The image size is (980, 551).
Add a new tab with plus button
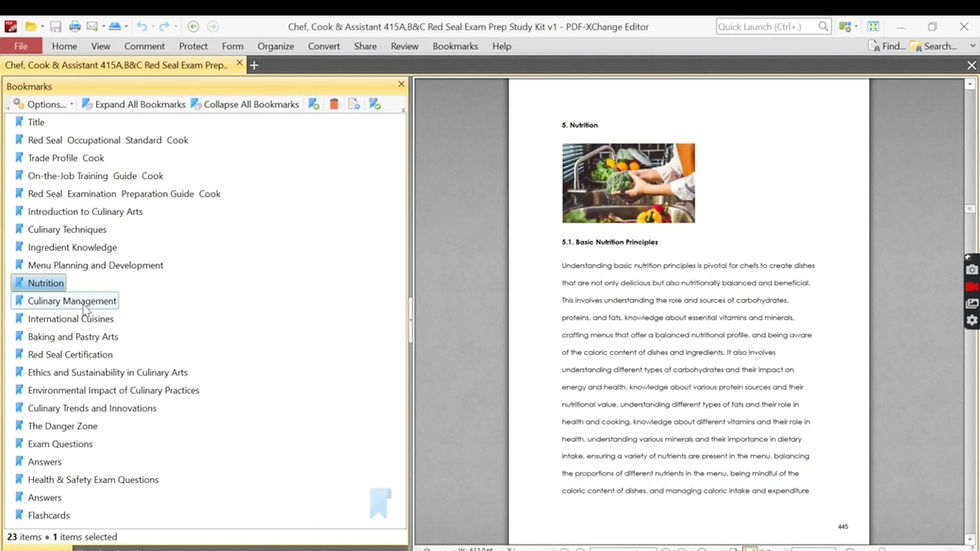254,65
